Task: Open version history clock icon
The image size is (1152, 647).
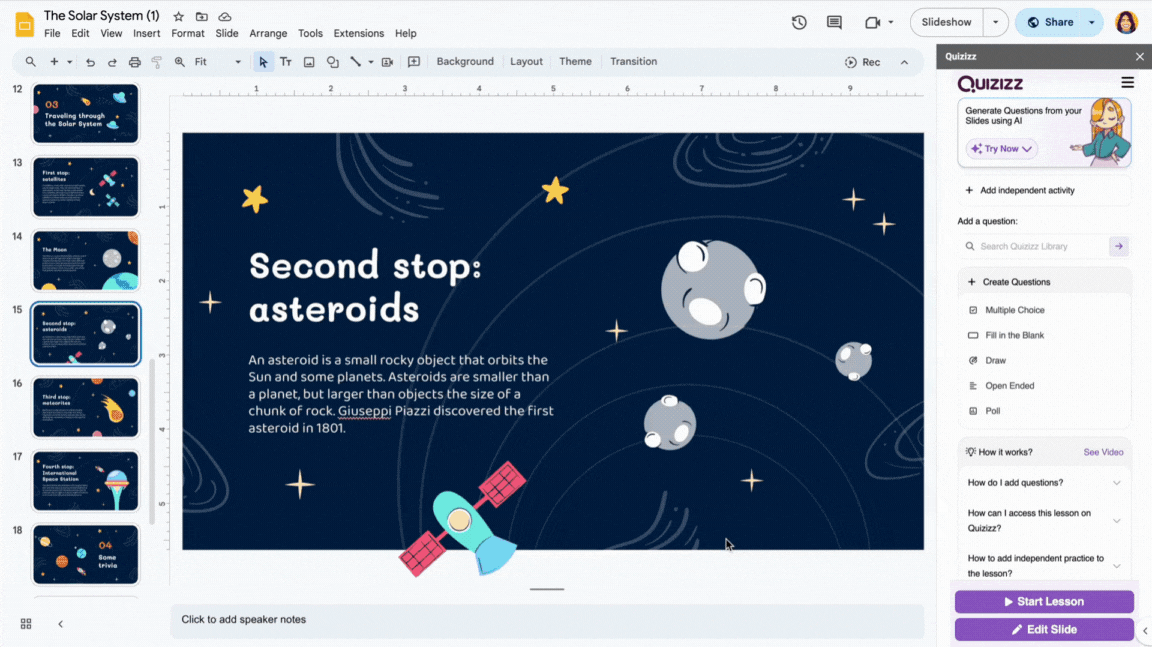Action: [799, 23]
